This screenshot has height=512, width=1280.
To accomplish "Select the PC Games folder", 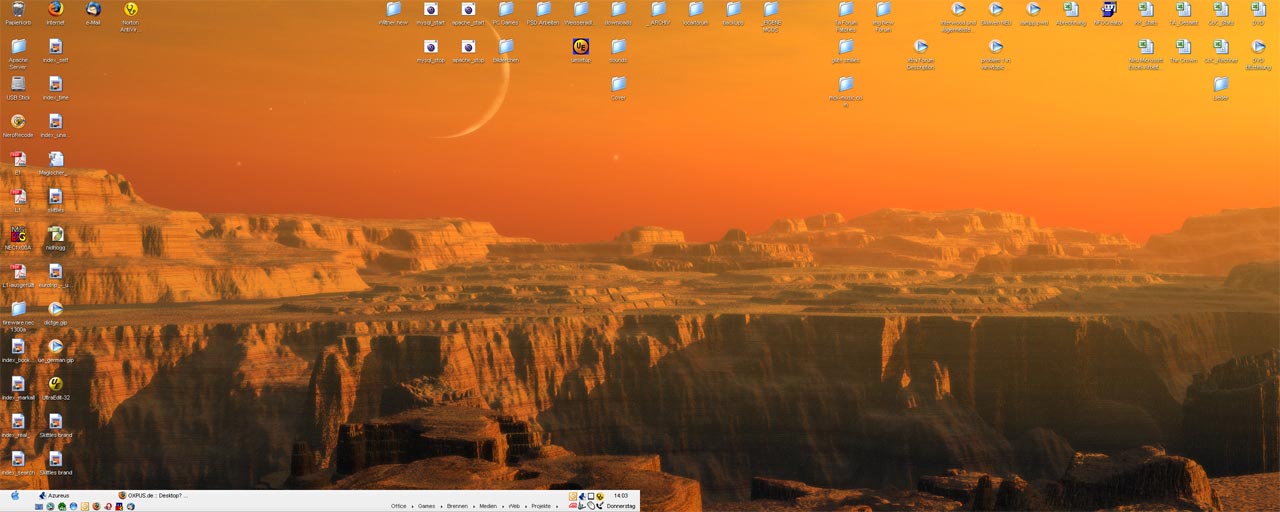I will (506, 9).
